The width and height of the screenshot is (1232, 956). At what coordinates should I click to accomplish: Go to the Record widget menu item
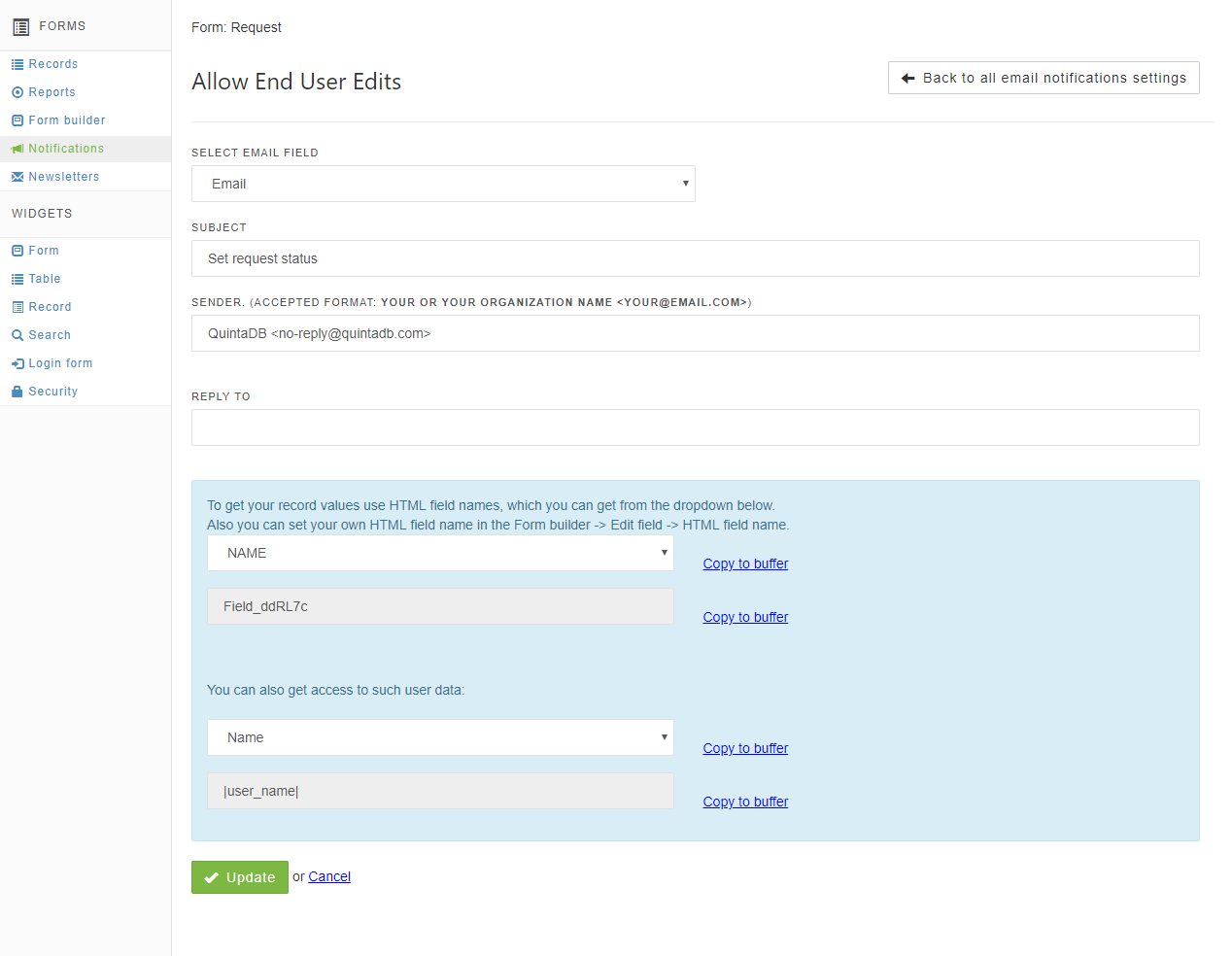click(x=50, y=307)
